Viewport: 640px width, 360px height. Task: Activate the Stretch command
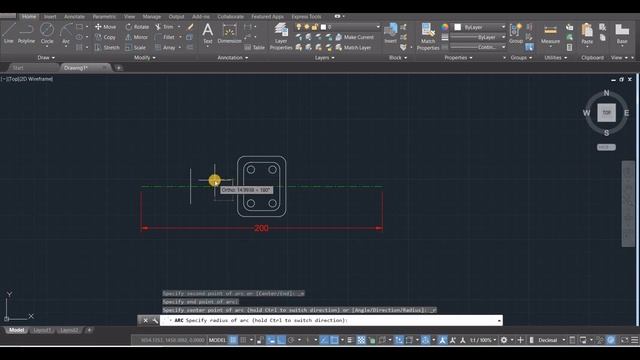107,47
